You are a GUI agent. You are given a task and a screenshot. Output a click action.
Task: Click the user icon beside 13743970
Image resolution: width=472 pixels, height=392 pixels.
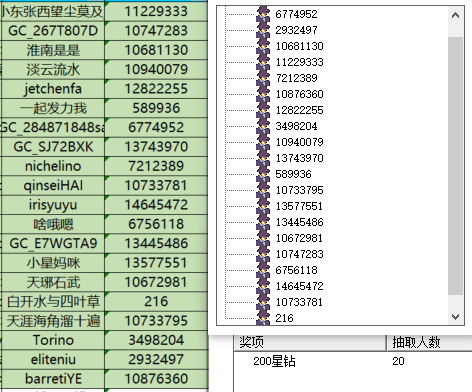point(263,158)
